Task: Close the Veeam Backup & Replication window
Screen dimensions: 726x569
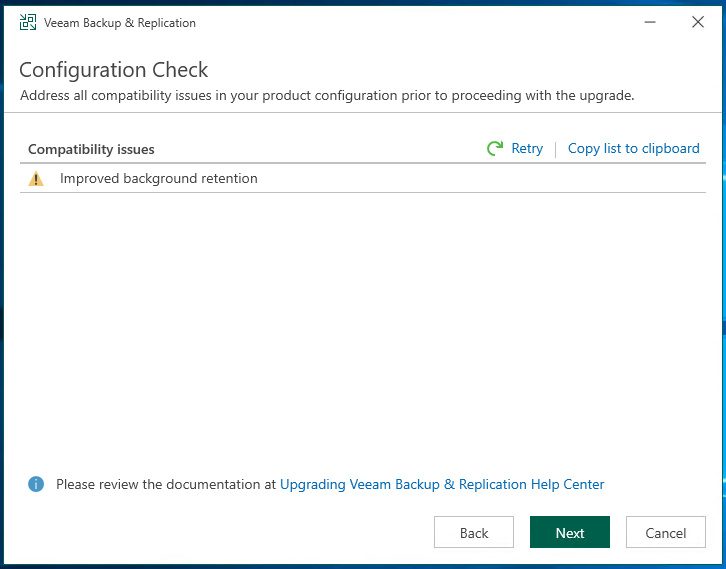Action: [x=698, y=22]
